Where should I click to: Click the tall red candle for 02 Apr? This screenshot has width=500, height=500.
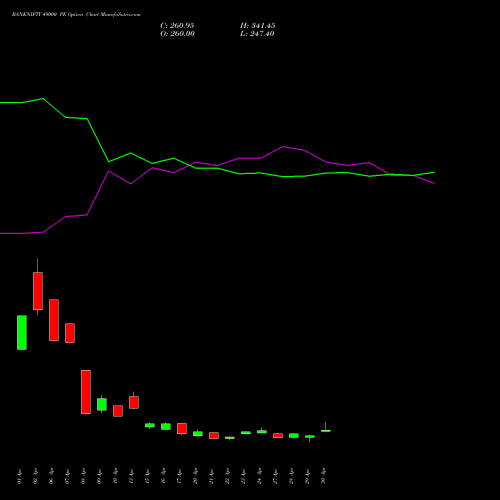pyautogui.click(x=38, y=291)
